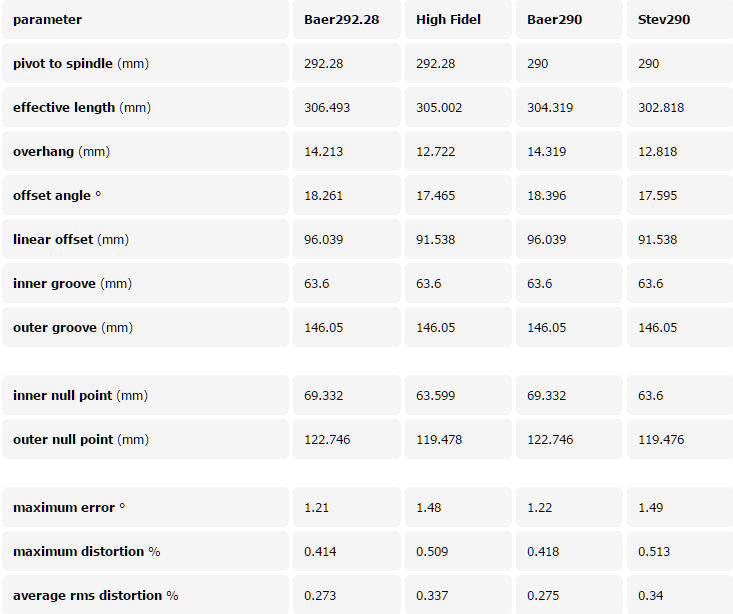This screenshot has width=733, height=614.
Task: Click the Baer290 column header
Action: click(x=554, y=20)
